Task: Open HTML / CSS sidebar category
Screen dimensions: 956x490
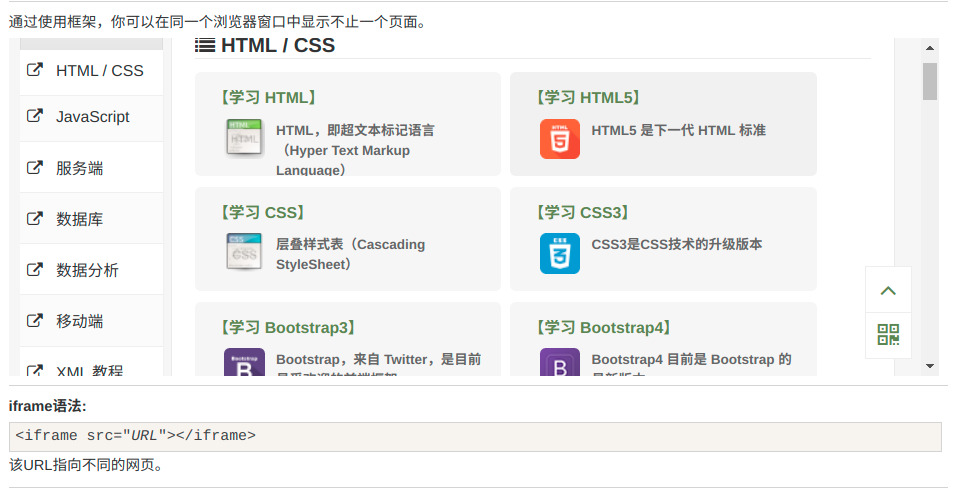Action: tap(91, 71)
